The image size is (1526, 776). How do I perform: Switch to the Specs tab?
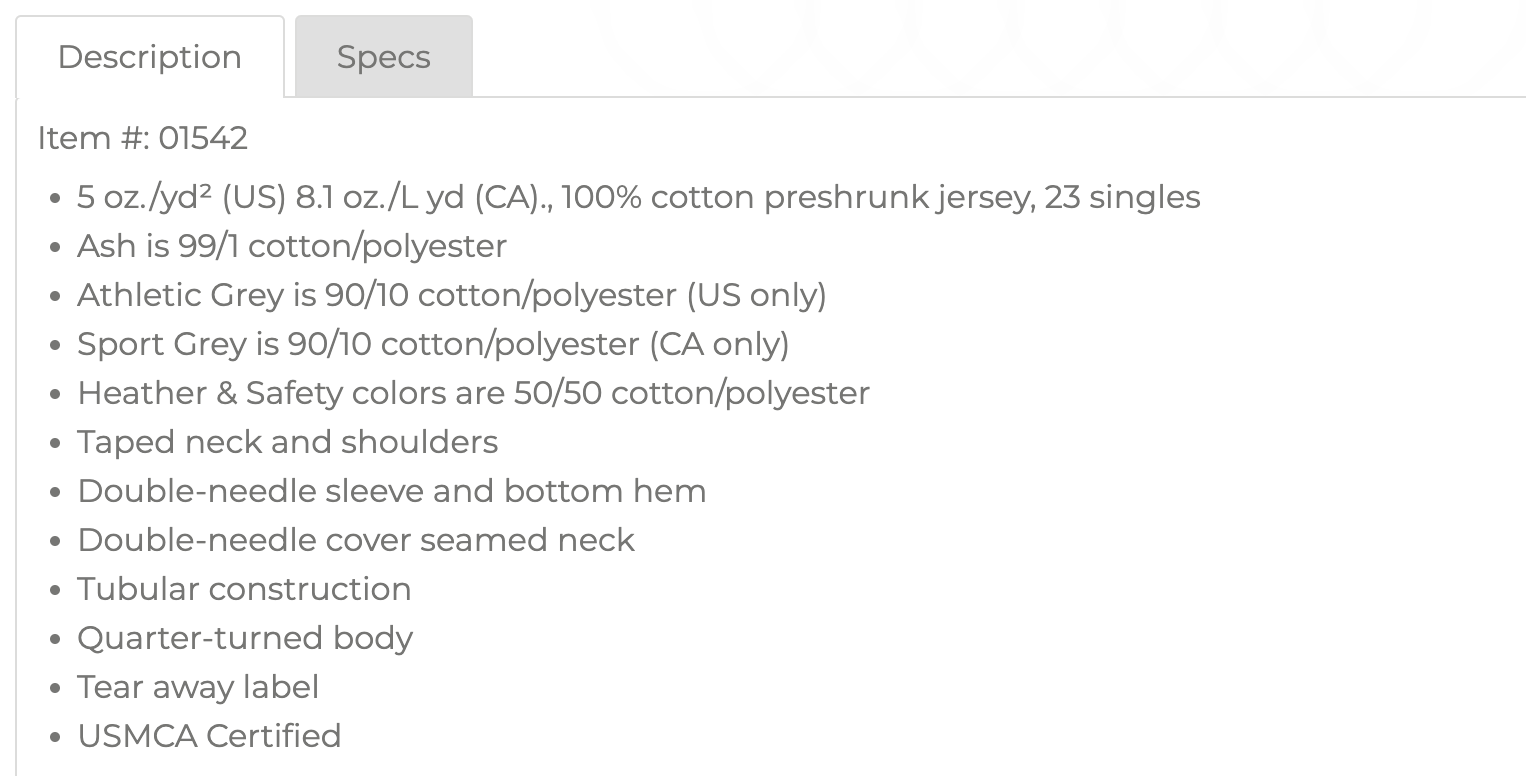pos(383,57)
